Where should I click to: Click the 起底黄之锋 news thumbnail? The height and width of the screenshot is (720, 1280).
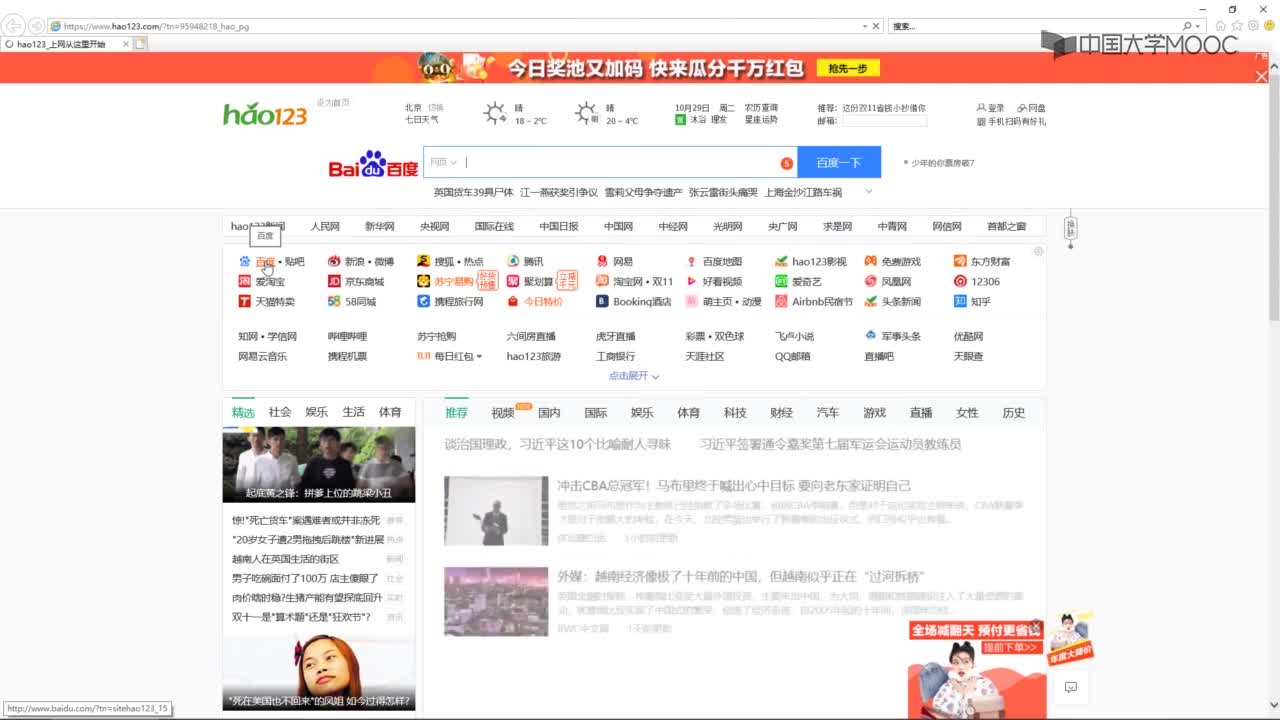[x=318, y=465]
